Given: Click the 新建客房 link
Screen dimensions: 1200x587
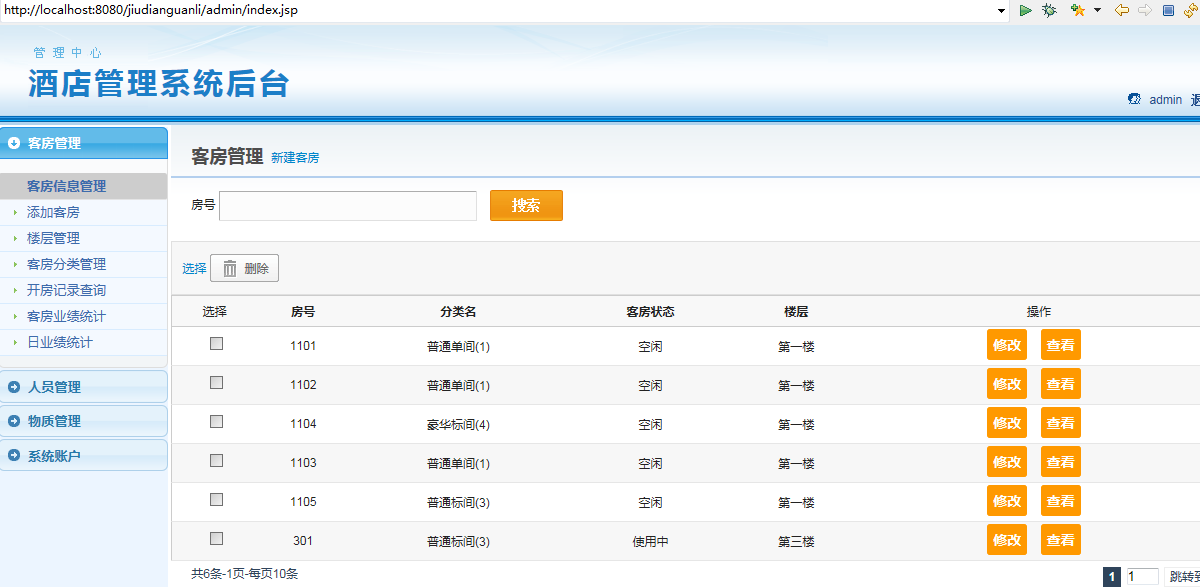Looking at the screenshot, I should pyautogui.click(x=295, y=158).
